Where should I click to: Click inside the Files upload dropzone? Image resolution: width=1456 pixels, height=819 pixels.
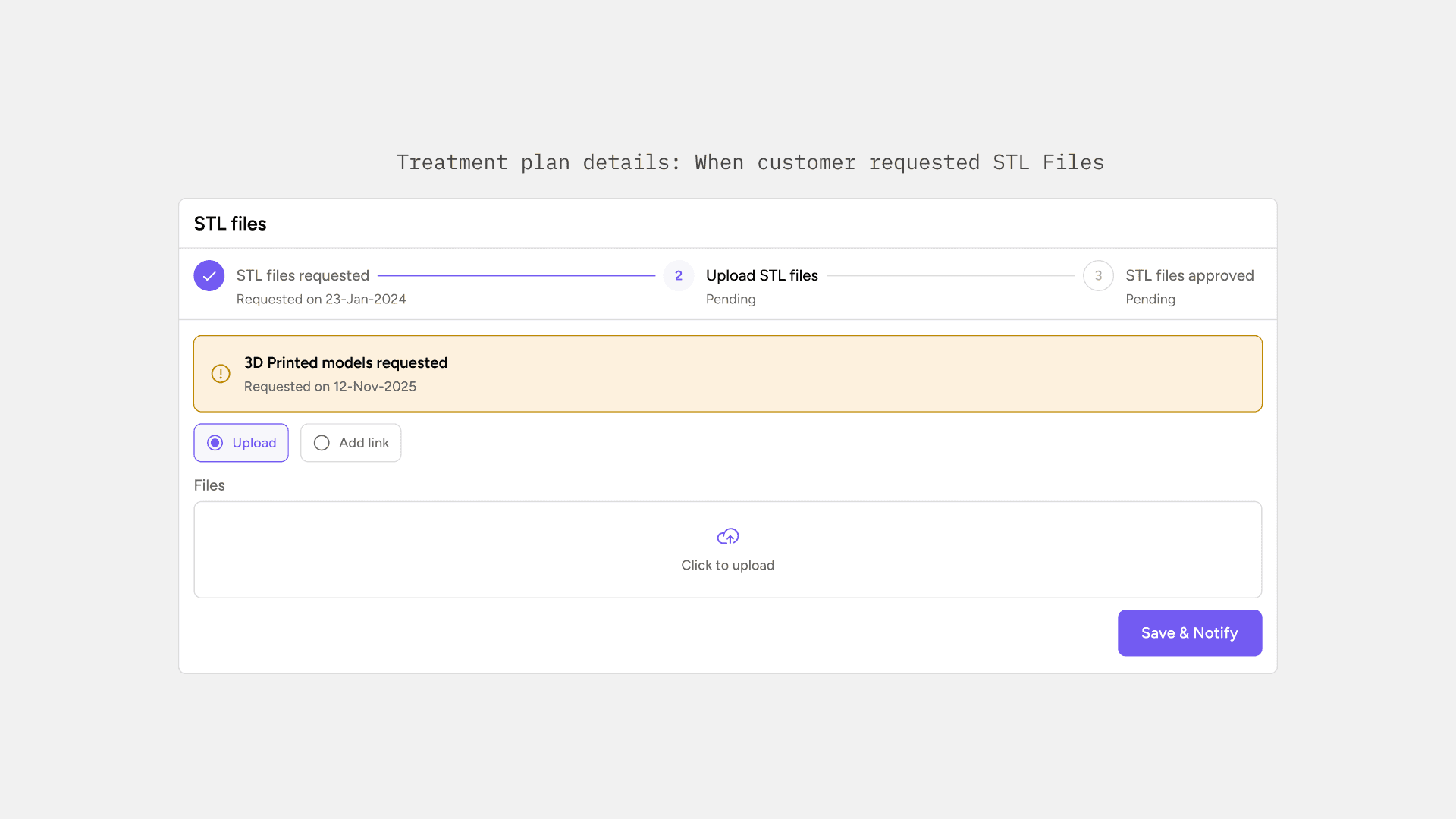[455, 550]
